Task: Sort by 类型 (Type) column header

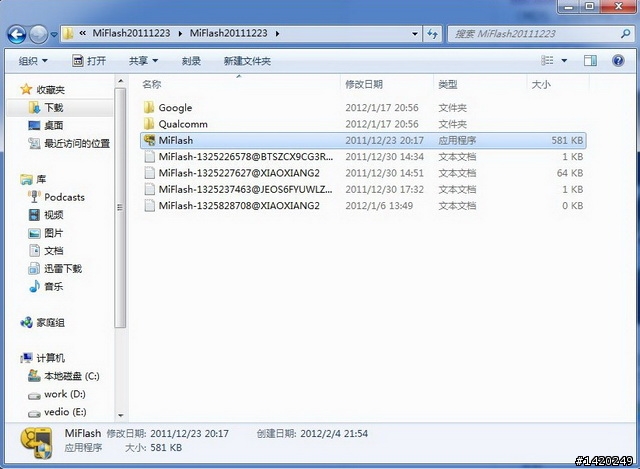Action: click(480, 84)
